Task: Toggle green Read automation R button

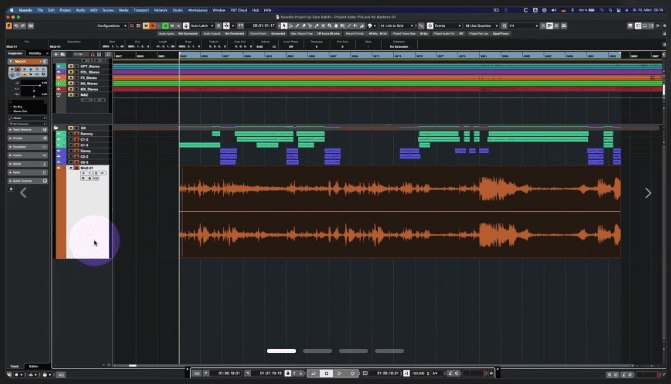Action: [165, 26]
